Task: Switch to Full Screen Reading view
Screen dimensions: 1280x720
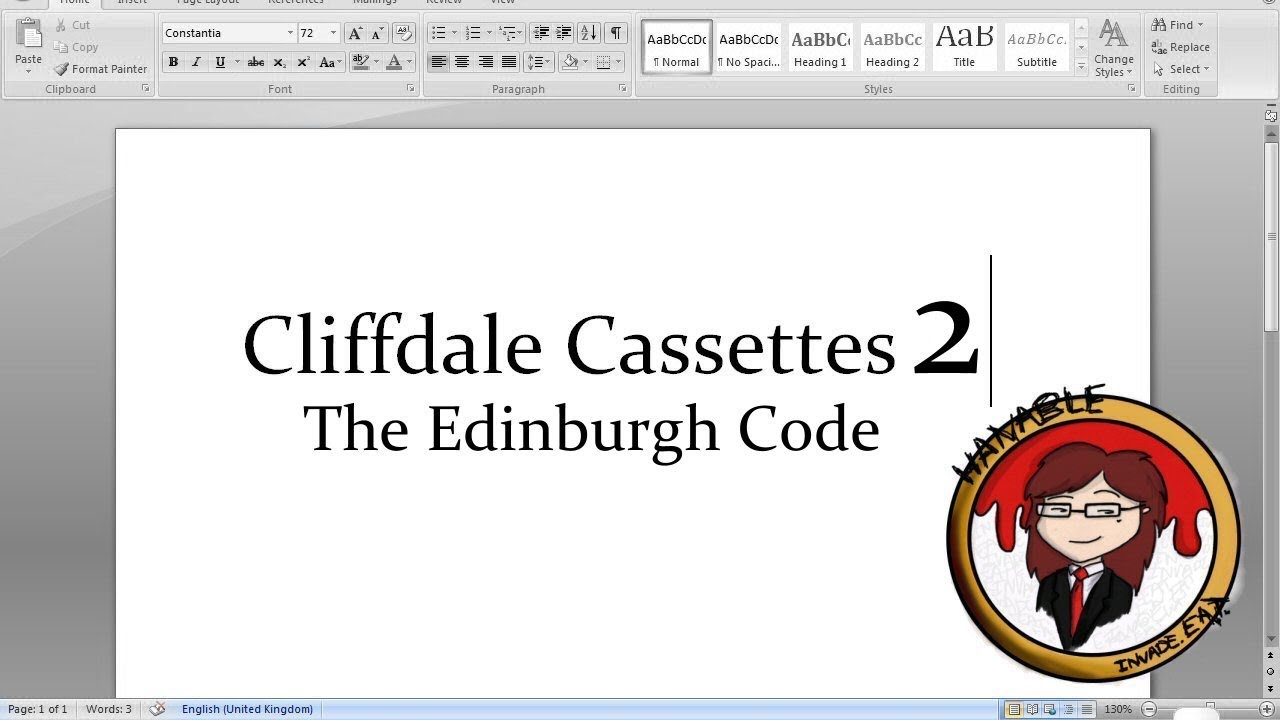Action: click(1033, 709)
